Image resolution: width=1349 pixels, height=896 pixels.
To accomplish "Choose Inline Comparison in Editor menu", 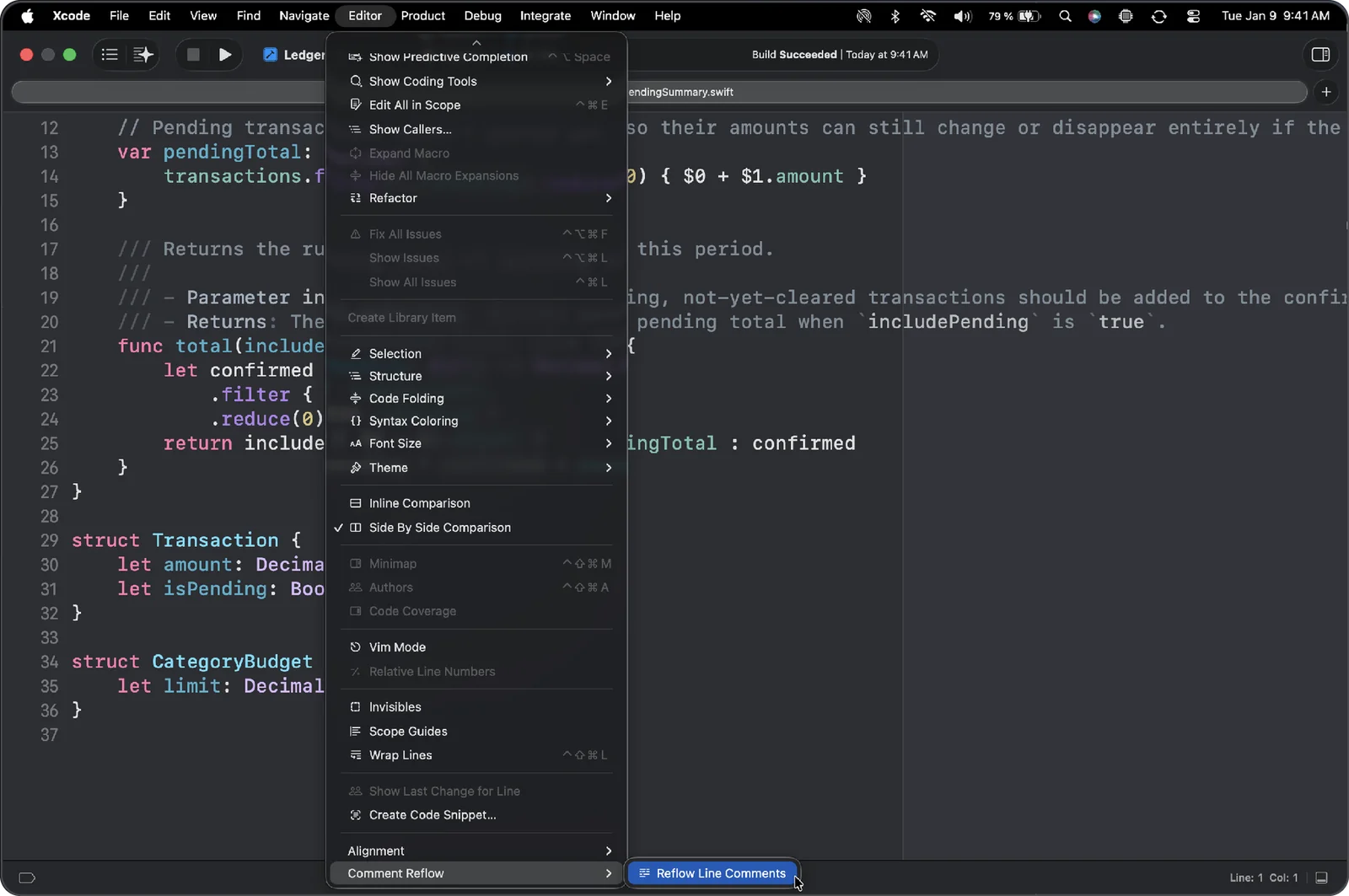I will pos(476,503).
